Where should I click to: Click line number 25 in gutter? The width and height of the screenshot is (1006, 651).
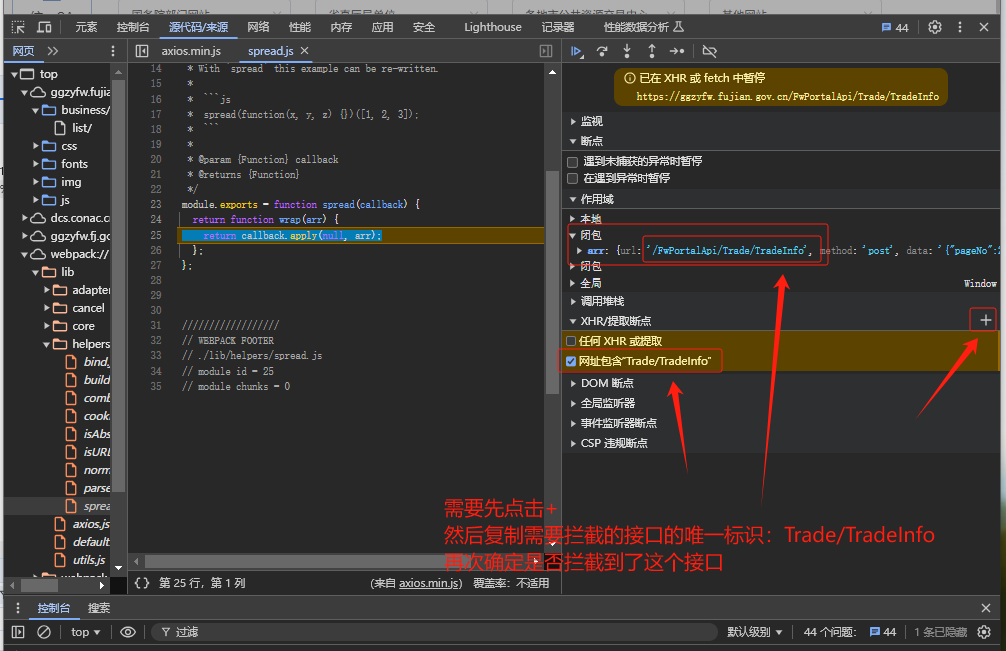[x=156, y=235]
